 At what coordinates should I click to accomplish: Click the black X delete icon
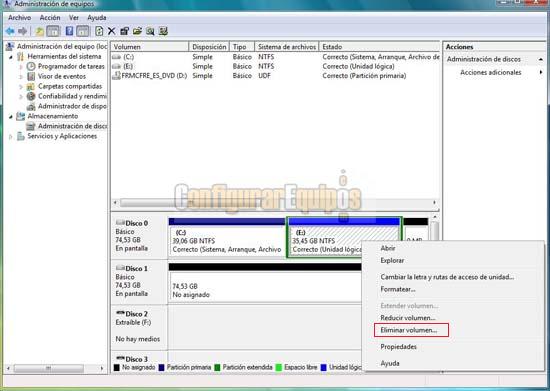point(112,31)
